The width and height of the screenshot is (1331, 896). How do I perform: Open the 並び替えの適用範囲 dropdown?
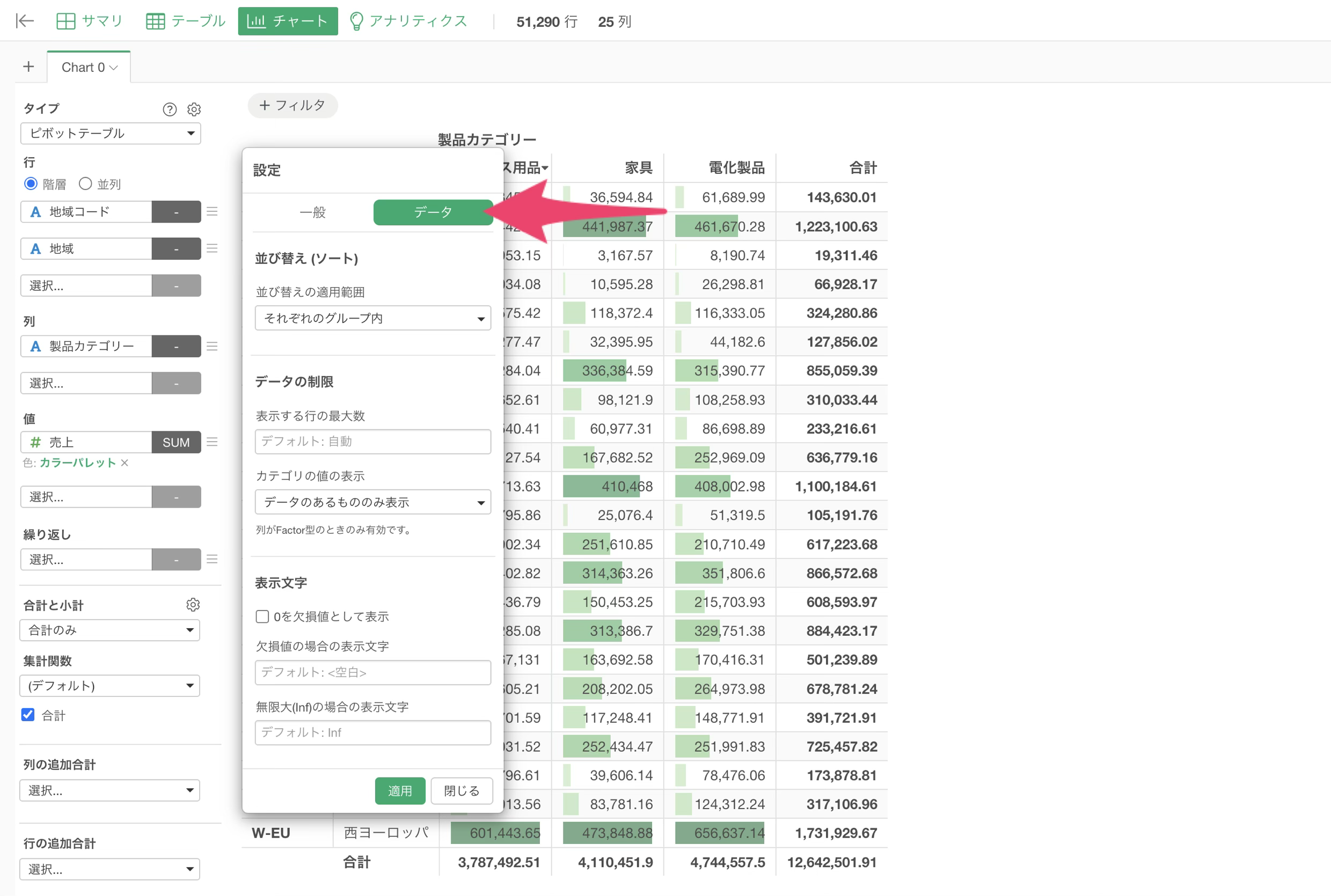373,318
